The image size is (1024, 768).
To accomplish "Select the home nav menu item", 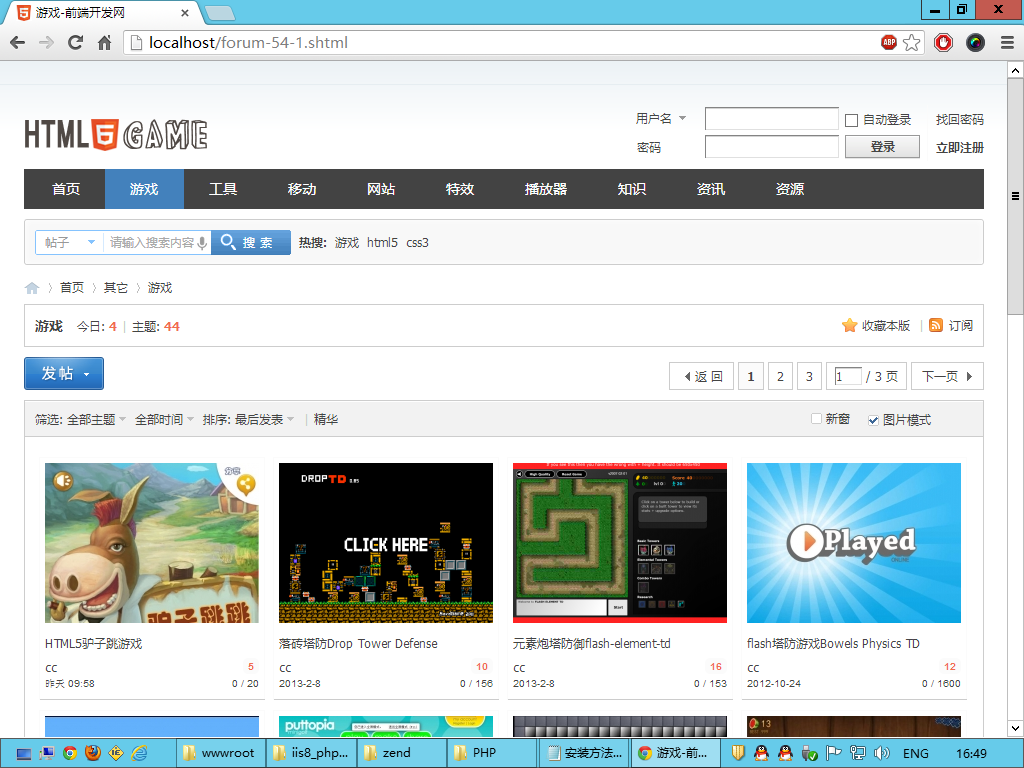I will [x=65, y=189].
